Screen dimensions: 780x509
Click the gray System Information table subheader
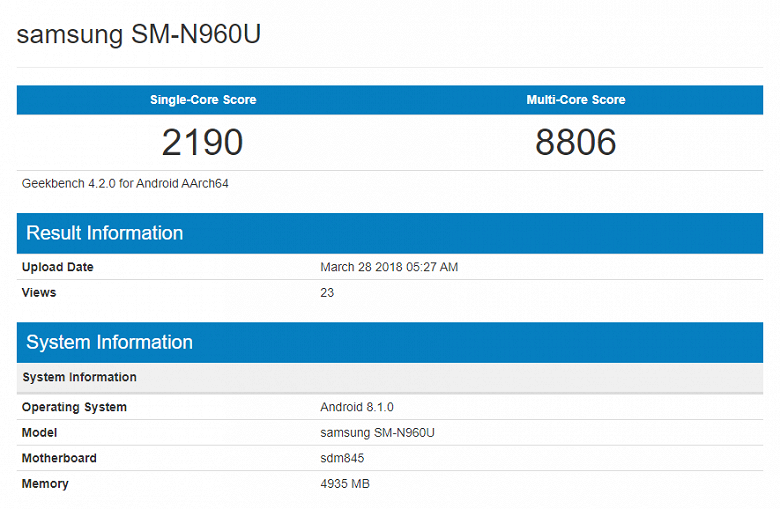(x=79, y=377)
